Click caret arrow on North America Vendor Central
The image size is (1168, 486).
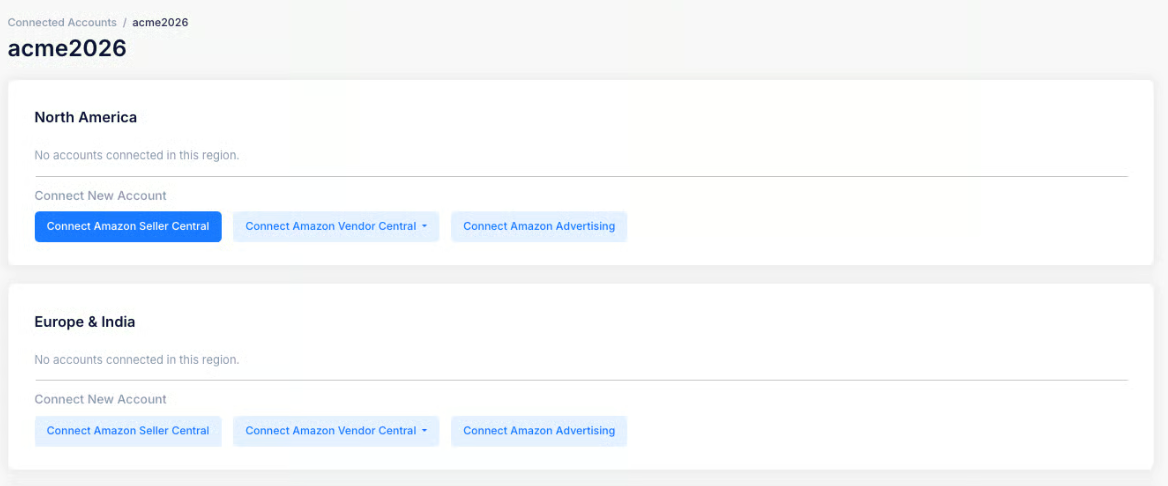[424, 227]
